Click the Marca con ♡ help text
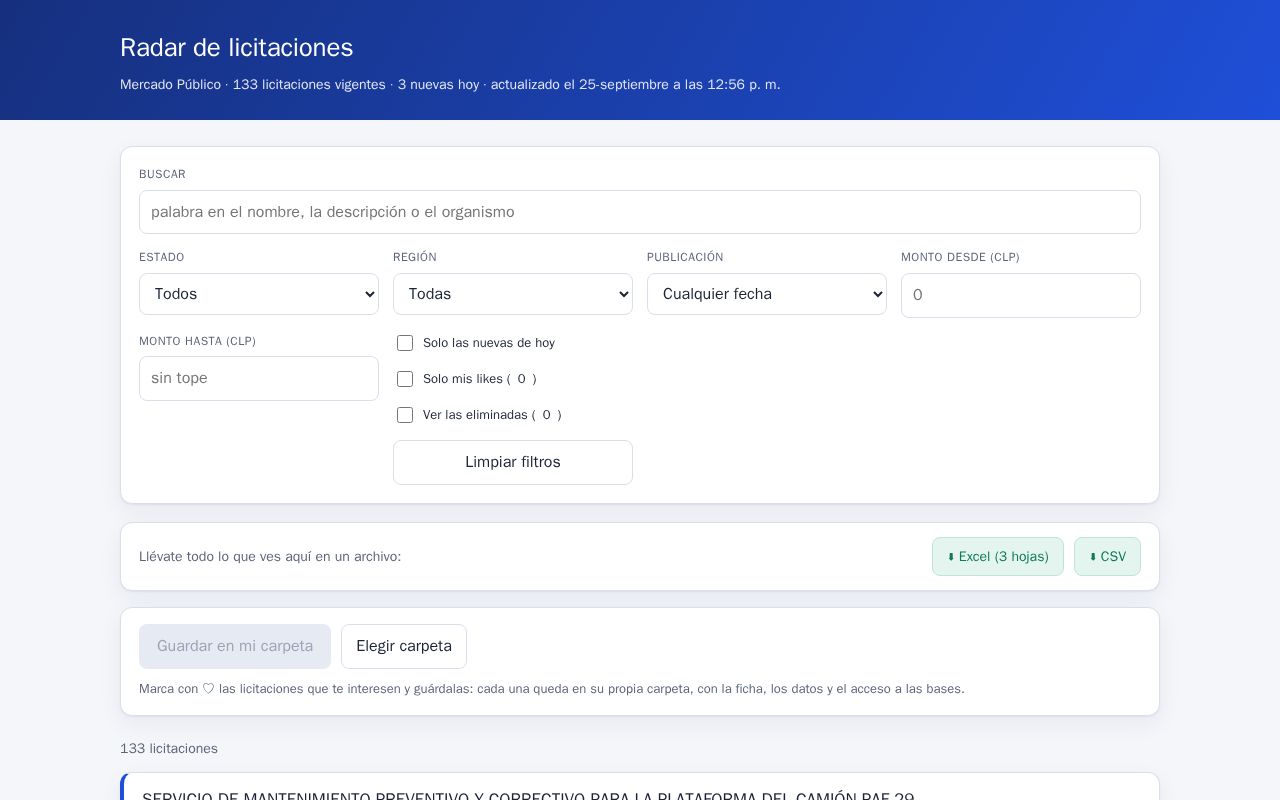Image resolution: width=1280 pixels, height=800 pixels. (x=552, y=689)
